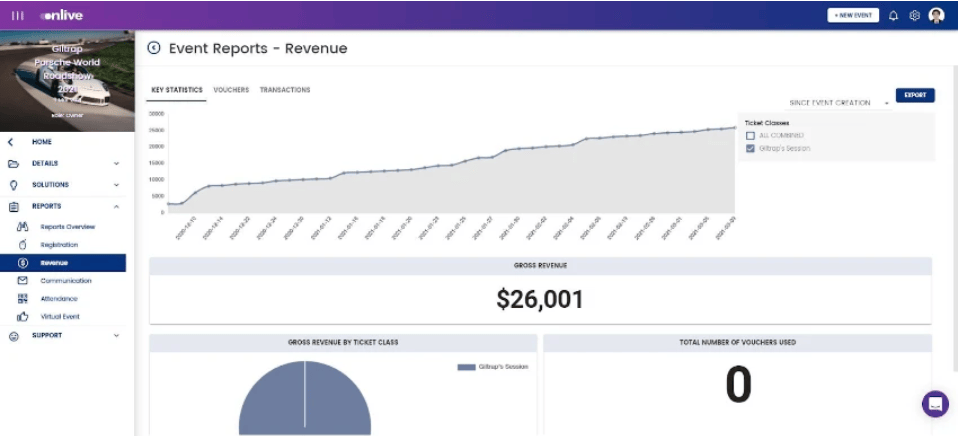959x436 pixels.
Task: Switch to the Transactions tab
Action: coord(285,90)
